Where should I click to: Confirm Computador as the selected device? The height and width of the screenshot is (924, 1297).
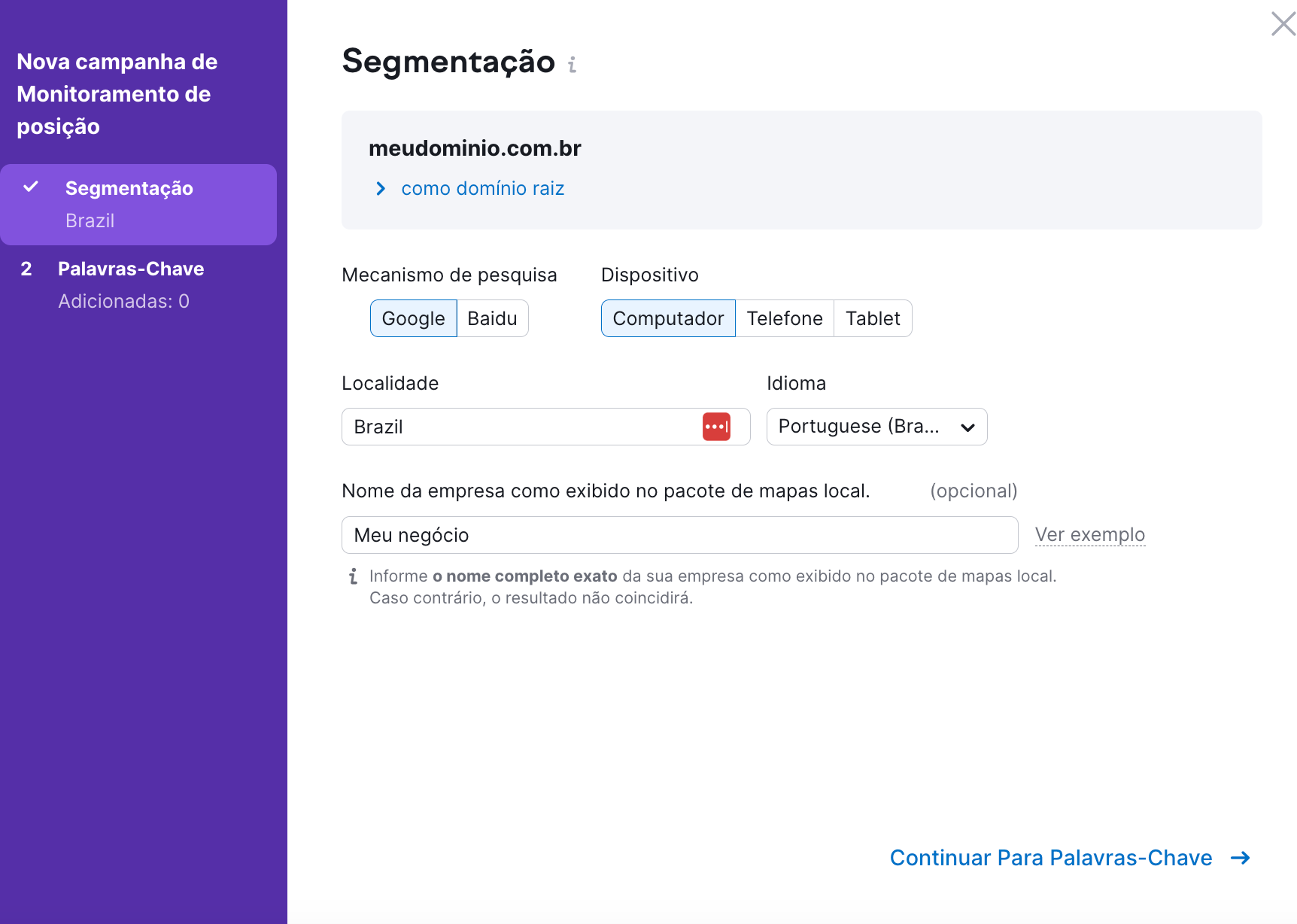[x=667, y=318]
